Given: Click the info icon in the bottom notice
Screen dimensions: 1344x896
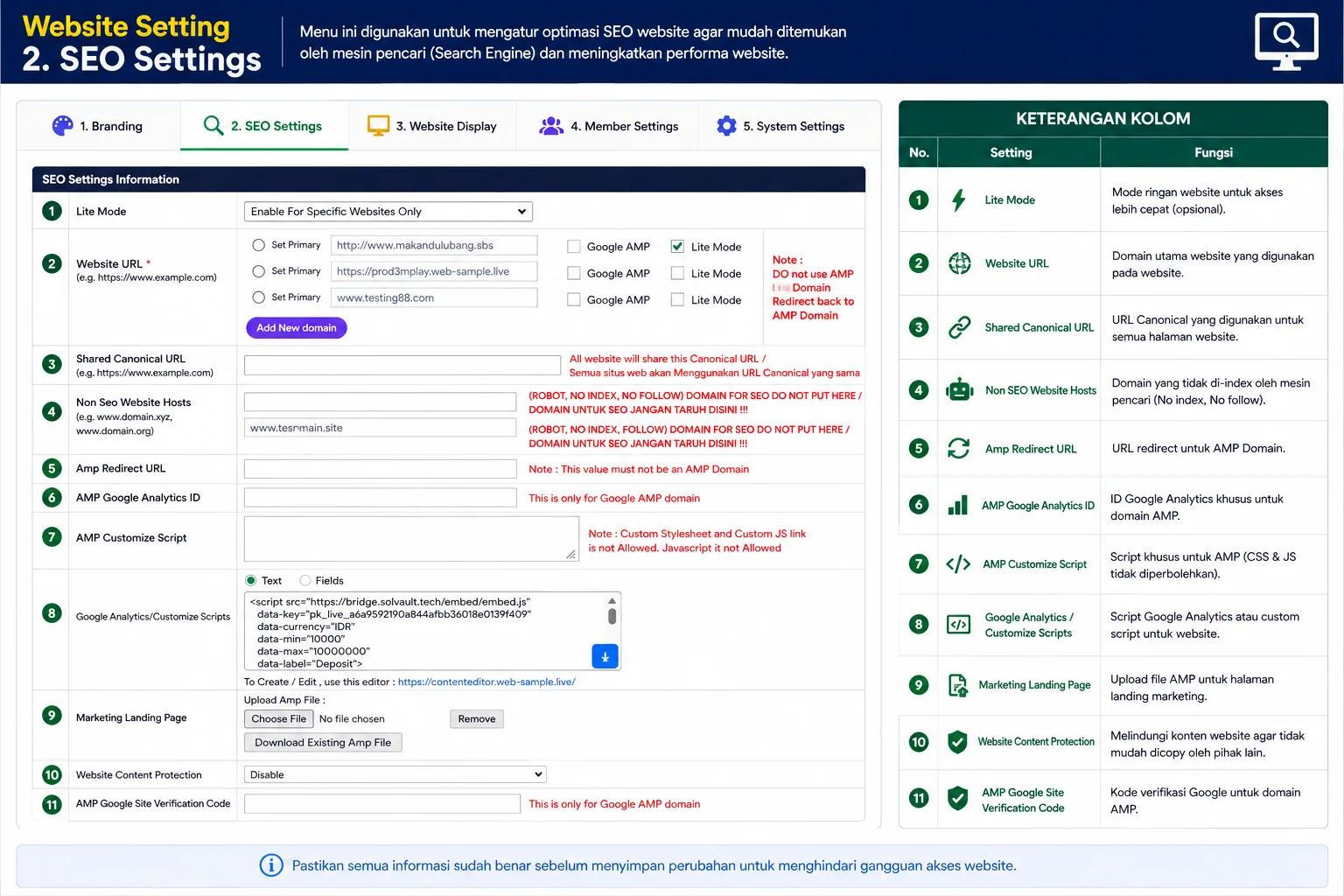Looking at the screenshot, I should click(x=271, y=865).
